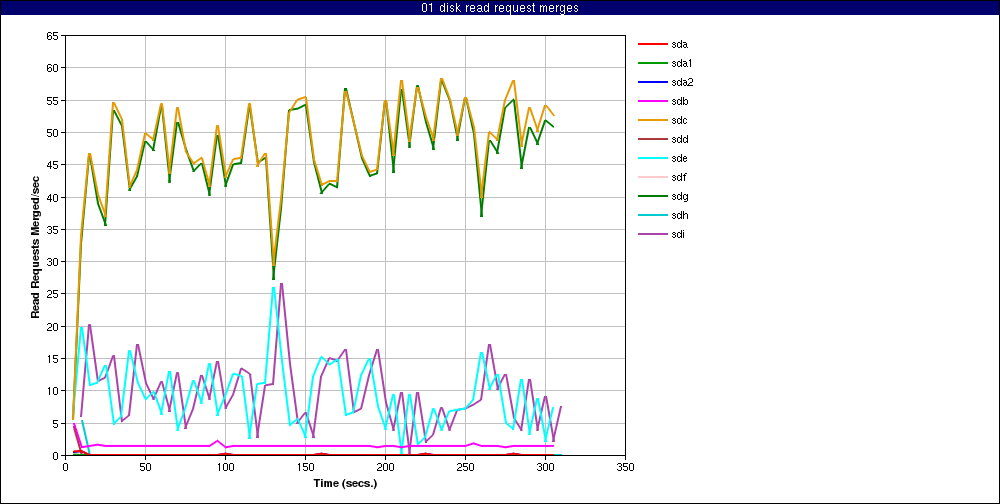Viewport: 1000px width, 504px height.
Task: Select the sdg legend label
Action: tap(680, 196)
